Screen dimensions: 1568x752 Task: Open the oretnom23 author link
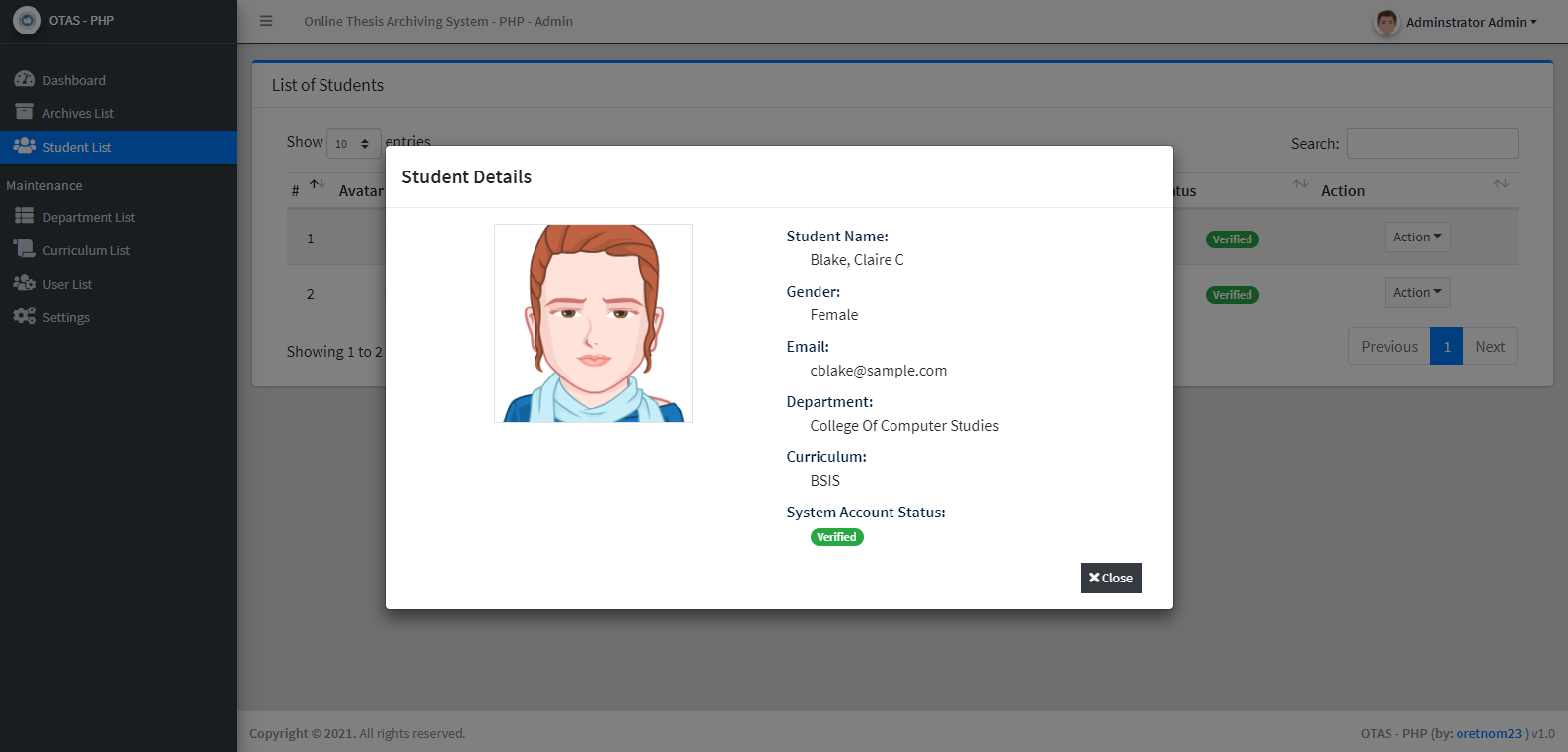[1488, 733]
